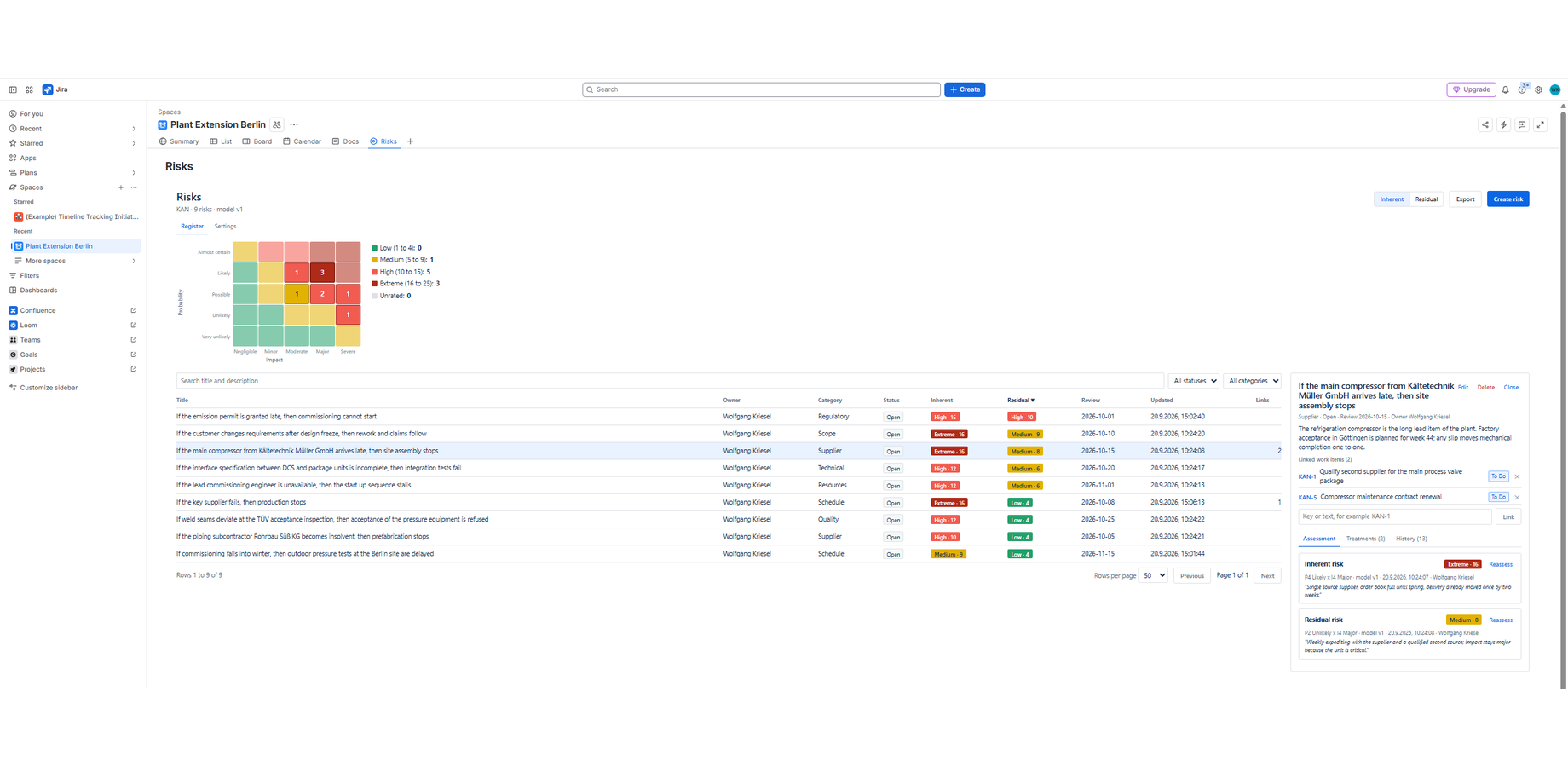This screenshot has height=767, width=1568.
Task: Change rows per page dropdown
Action: coord(1153,576)
